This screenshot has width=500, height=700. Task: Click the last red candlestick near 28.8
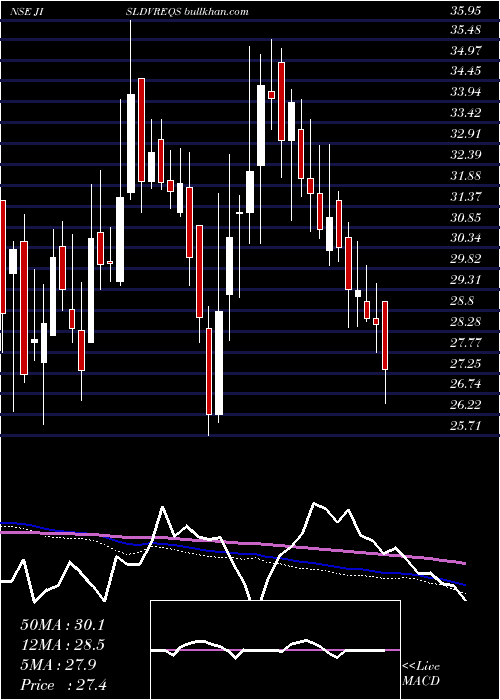coord(385,336)
